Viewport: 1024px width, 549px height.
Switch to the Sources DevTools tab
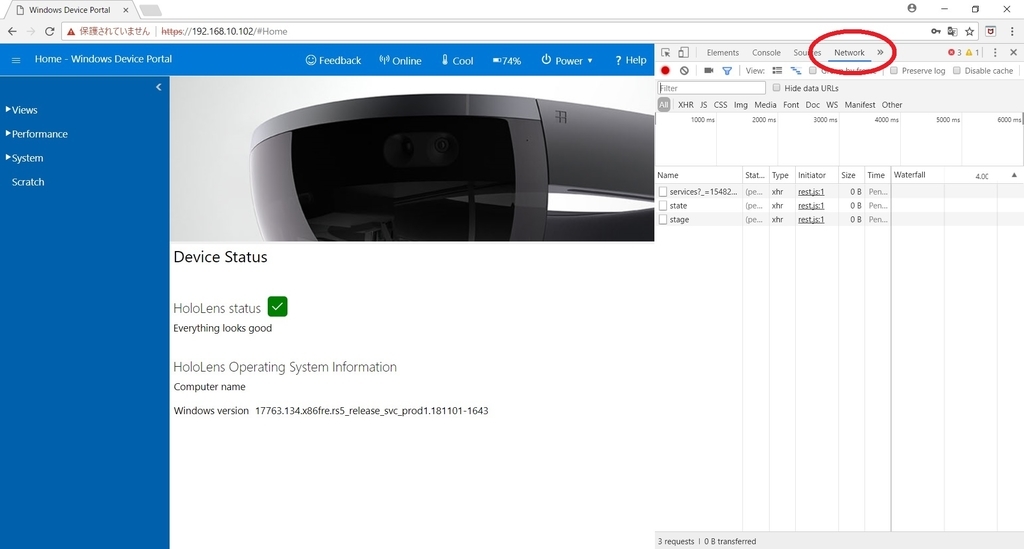pos(807,53)
